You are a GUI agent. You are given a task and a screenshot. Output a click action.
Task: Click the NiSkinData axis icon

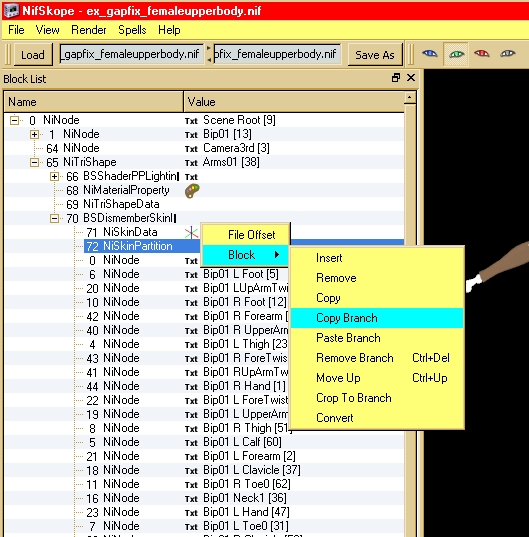(191, 233)
